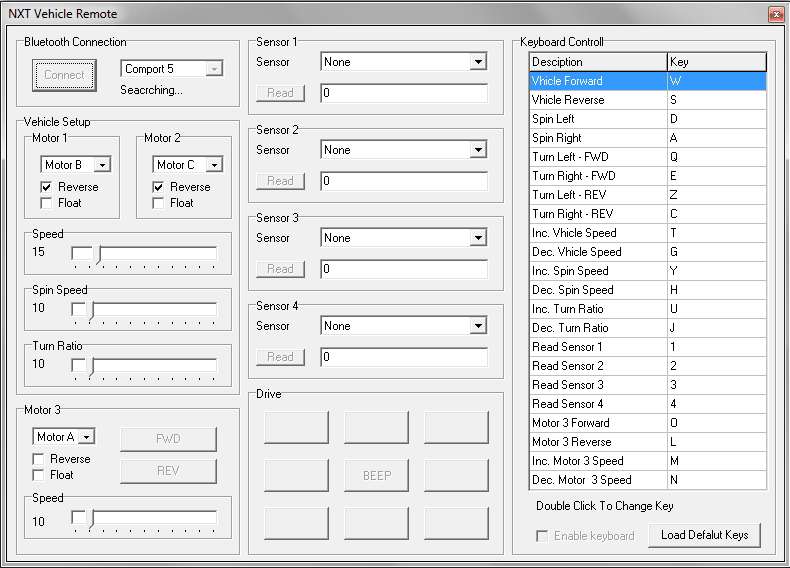790x568 pixels.
Task: Select the Dec. Turn Ratio row
Action: point(648,328)
